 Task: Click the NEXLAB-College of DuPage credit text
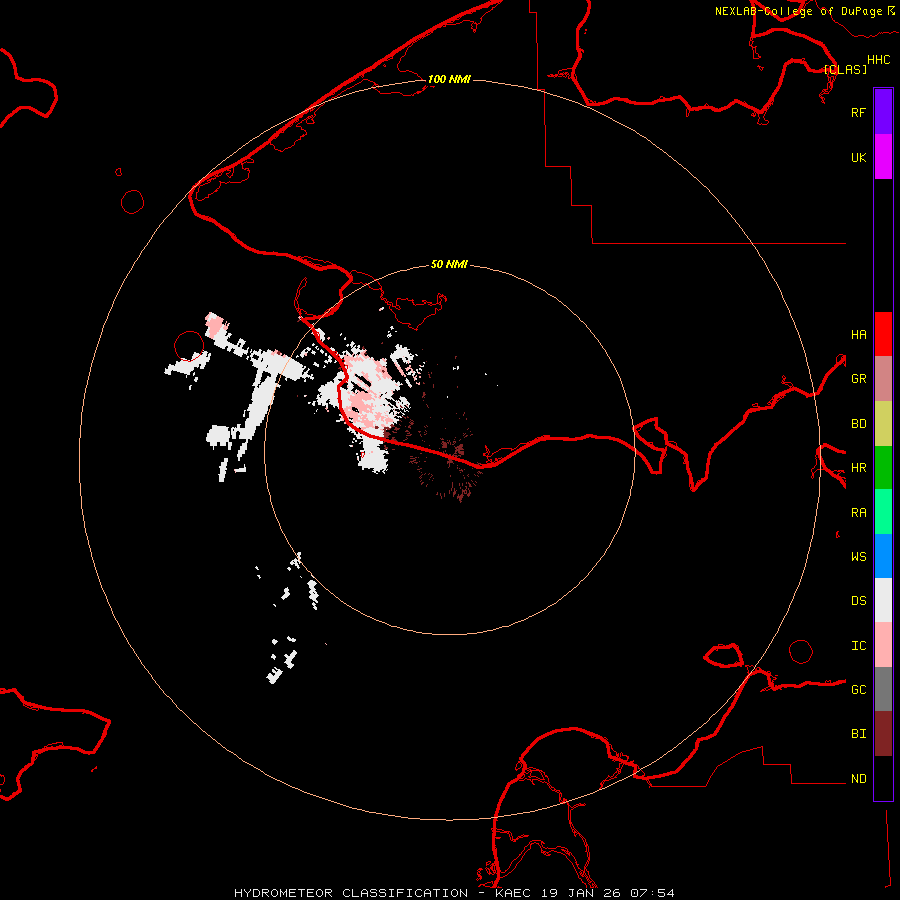click(798, 11)
